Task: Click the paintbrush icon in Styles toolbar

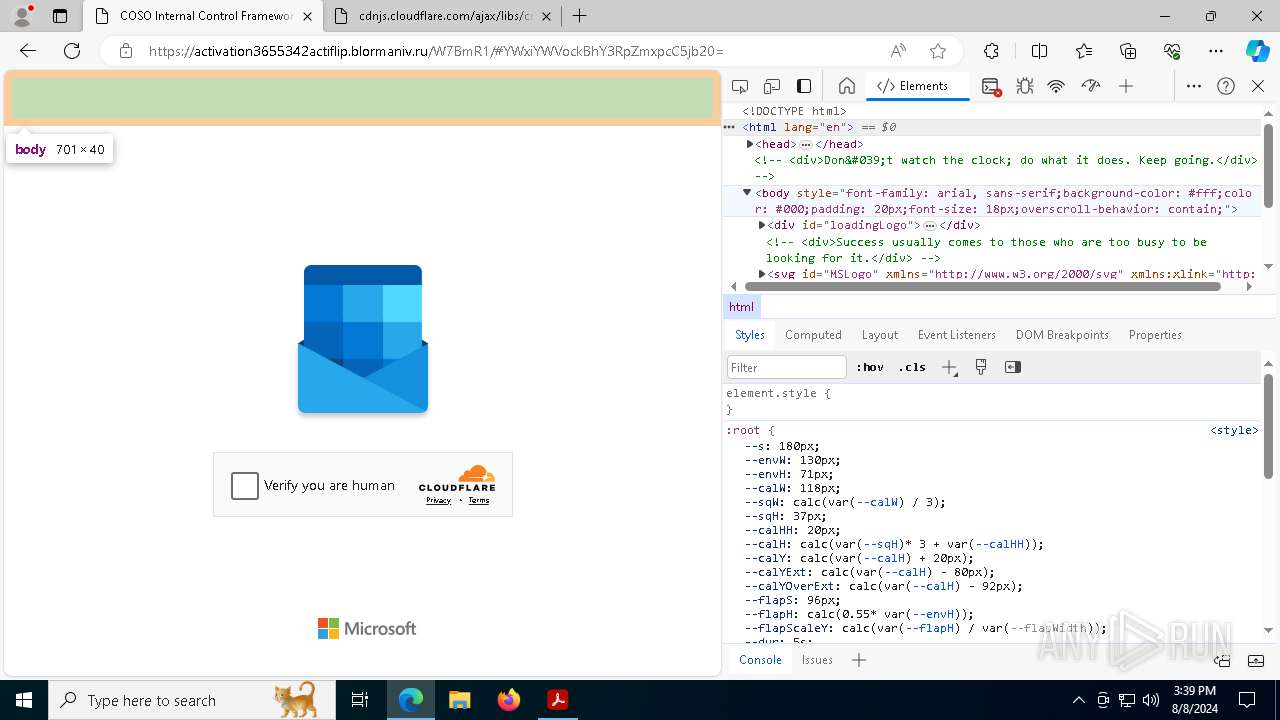Action: tap(981, 367)
